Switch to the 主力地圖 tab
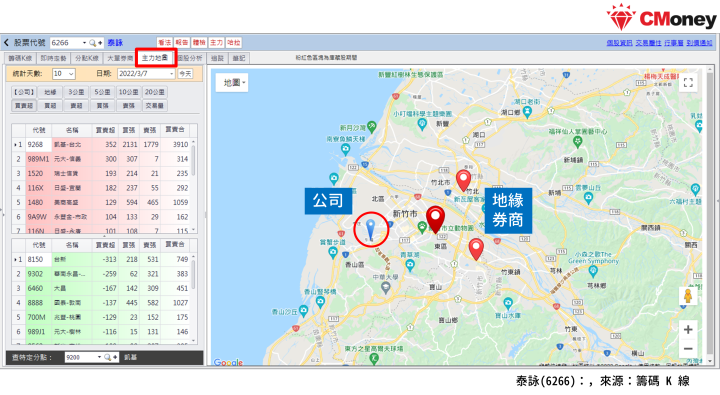720x395 pixels. coord(155,58)
